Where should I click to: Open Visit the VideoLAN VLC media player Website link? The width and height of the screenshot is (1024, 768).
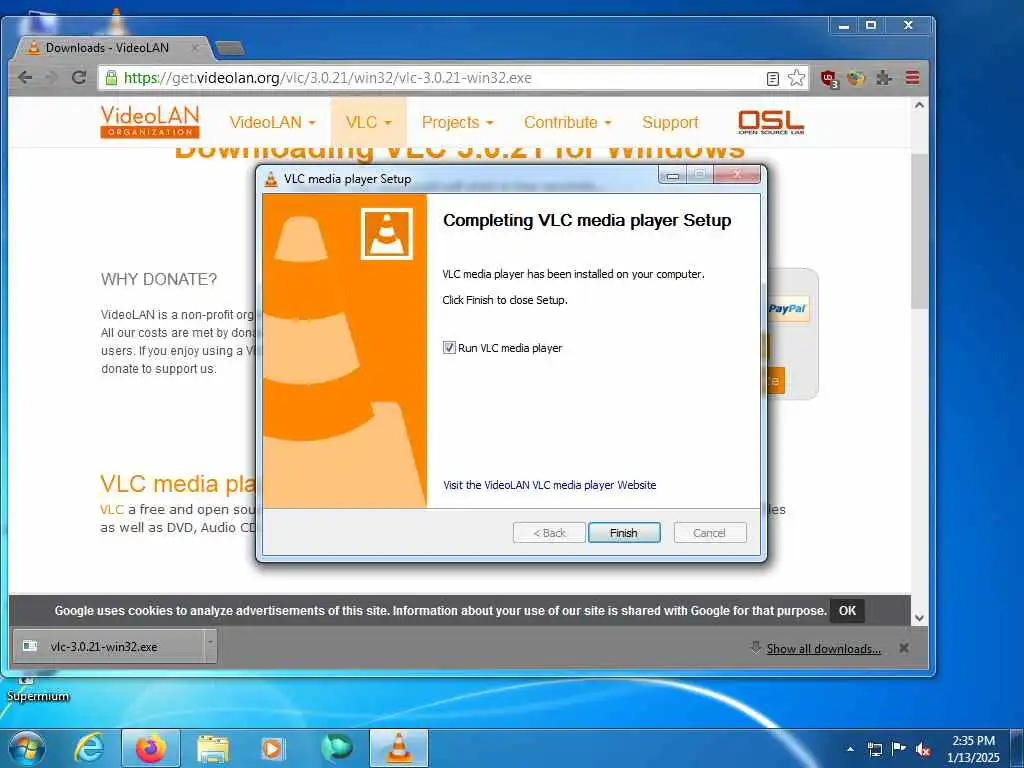[549, 485]
